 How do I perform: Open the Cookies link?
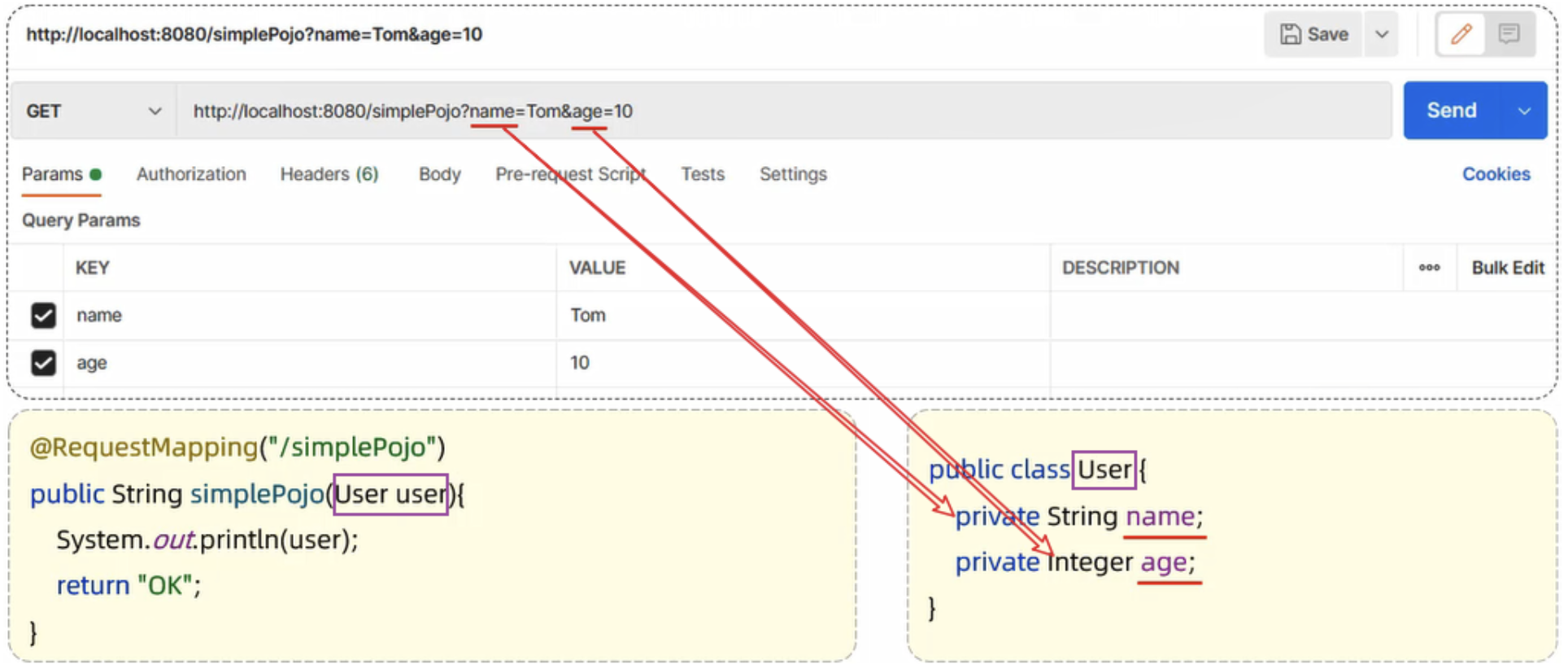click(x=1496, y=174)
